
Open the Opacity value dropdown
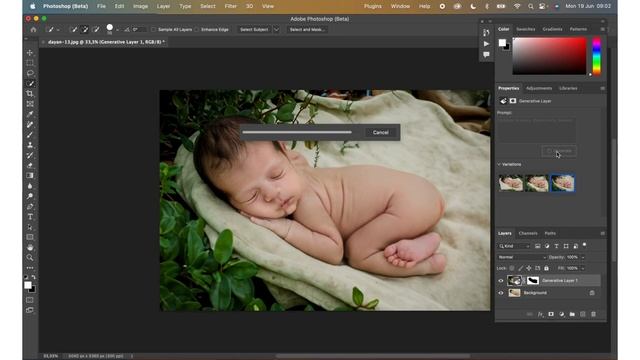point(583,257)
